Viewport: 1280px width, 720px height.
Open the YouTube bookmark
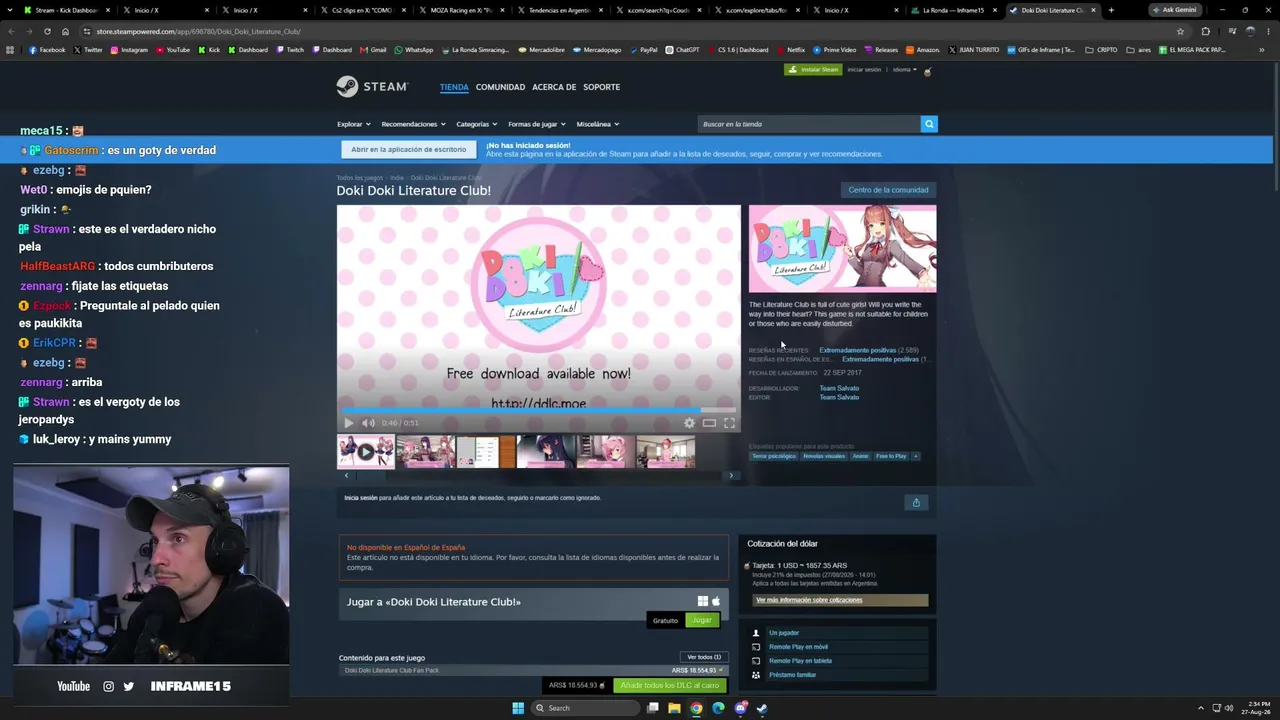(173, 50)
